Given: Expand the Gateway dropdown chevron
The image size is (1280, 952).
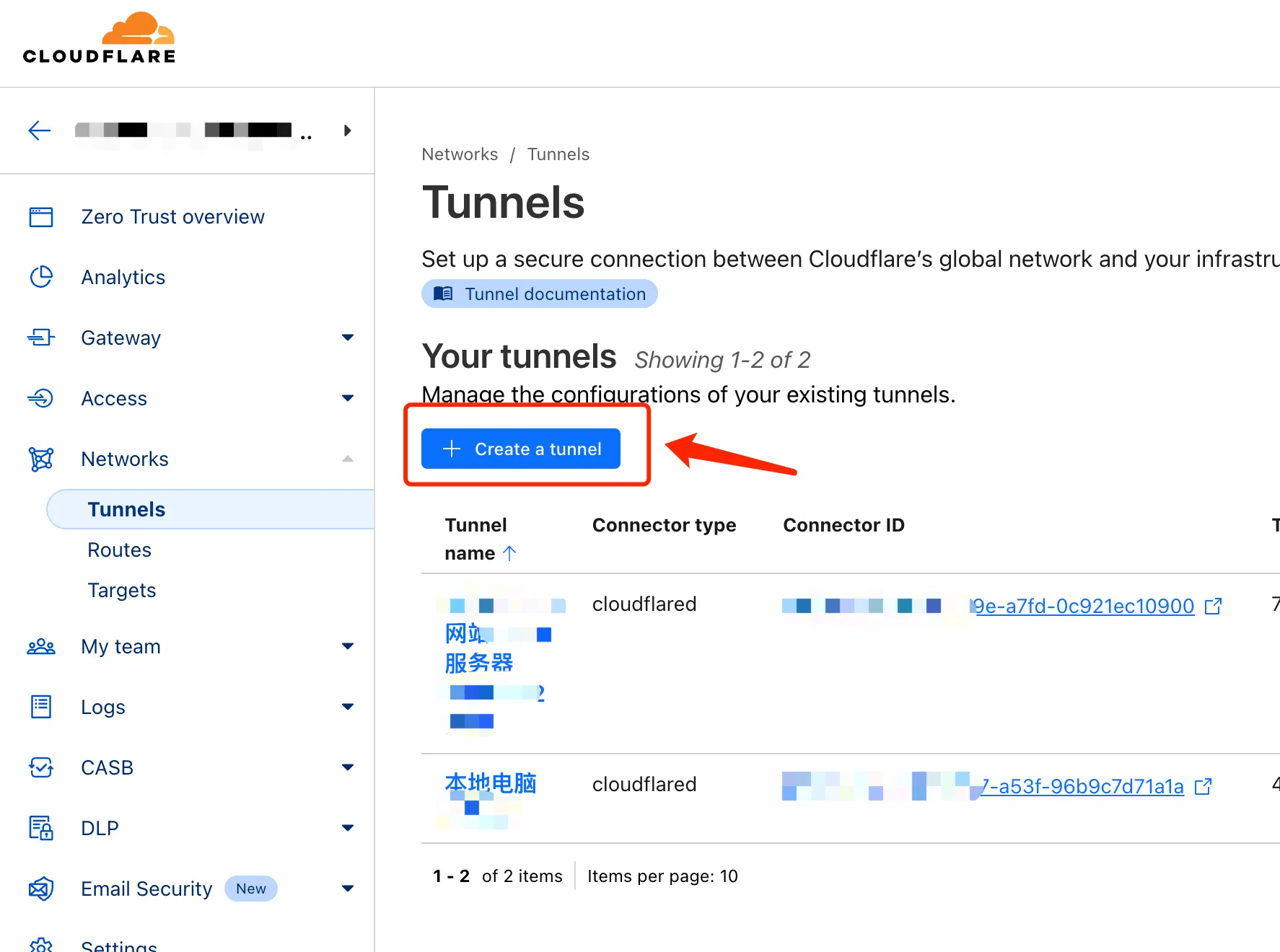Looking at the screenshot, I should 348,338.
